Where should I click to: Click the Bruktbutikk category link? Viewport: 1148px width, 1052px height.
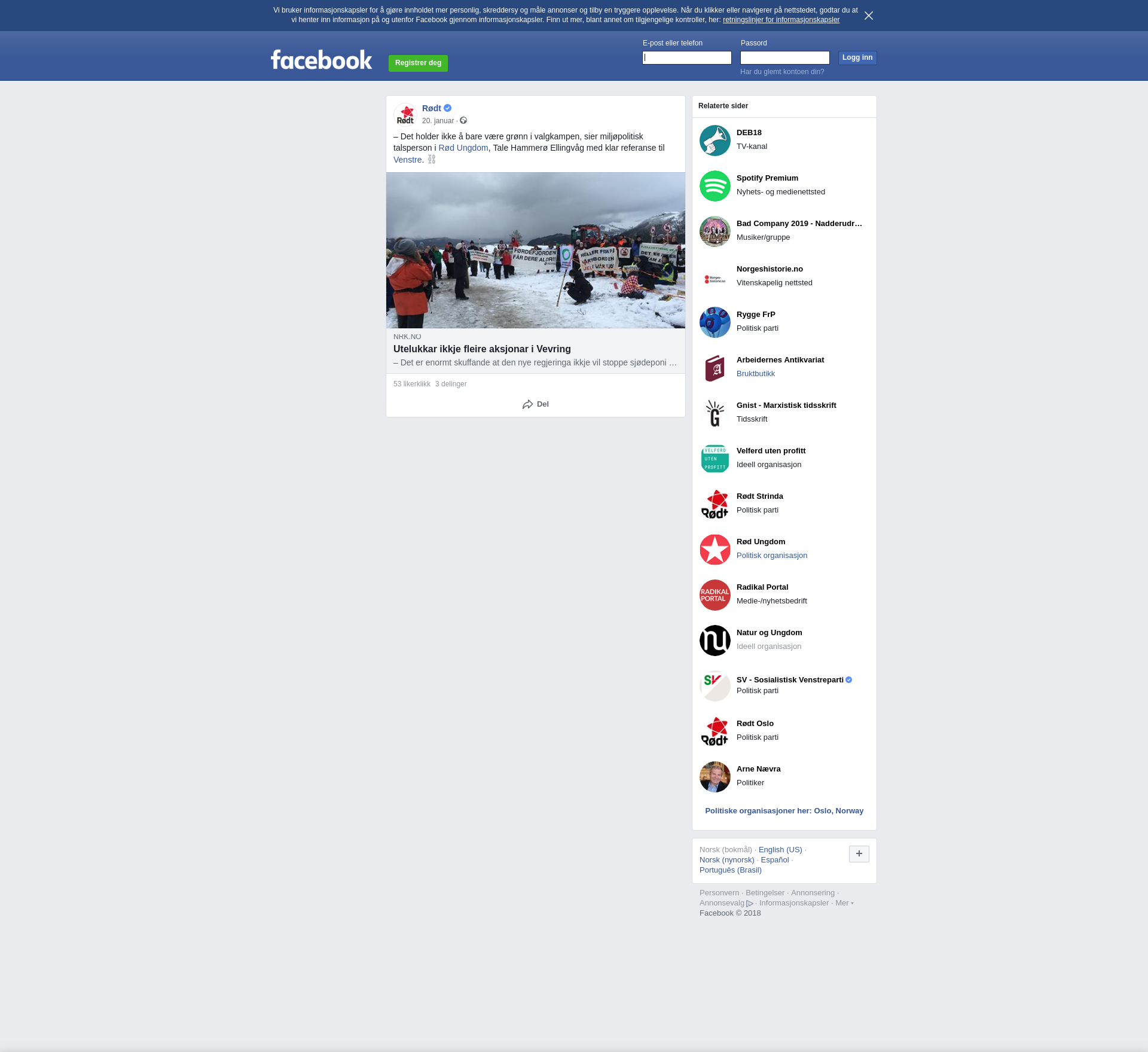coord(756,374)
